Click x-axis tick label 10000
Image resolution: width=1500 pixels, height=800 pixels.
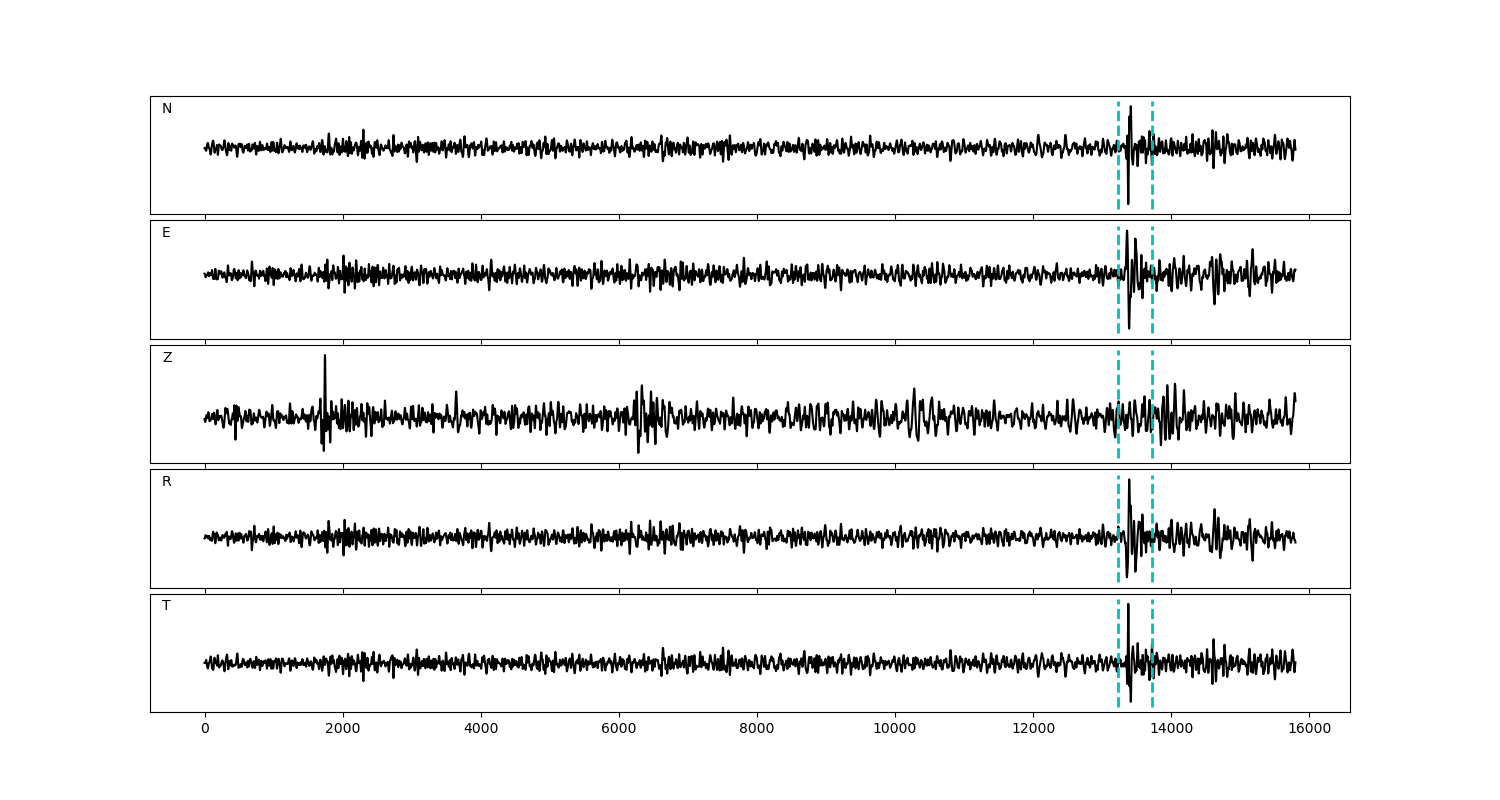895,729
